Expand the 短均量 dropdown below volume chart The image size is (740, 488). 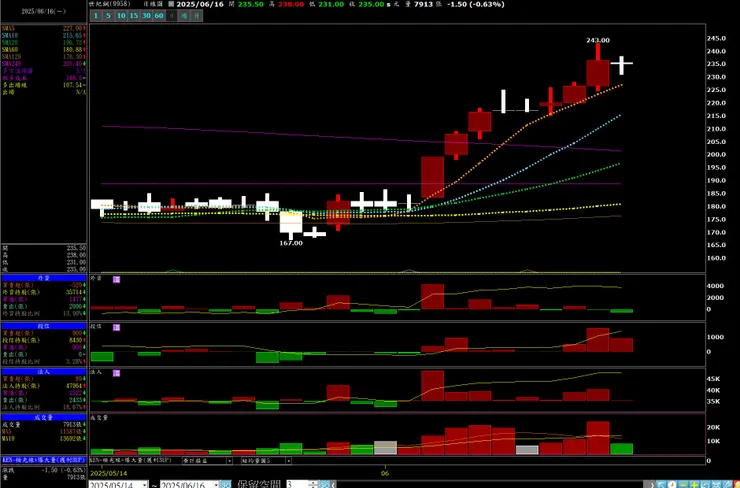(x=288, y=461)
